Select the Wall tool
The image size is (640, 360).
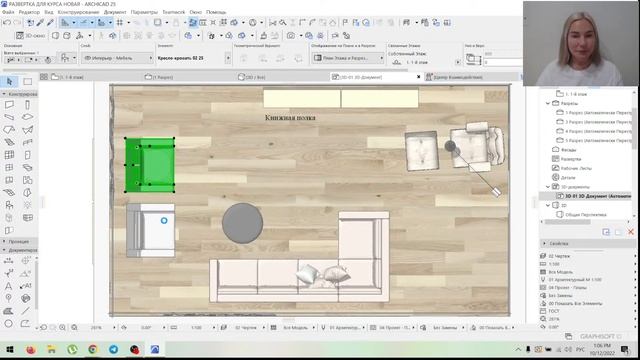9,105
